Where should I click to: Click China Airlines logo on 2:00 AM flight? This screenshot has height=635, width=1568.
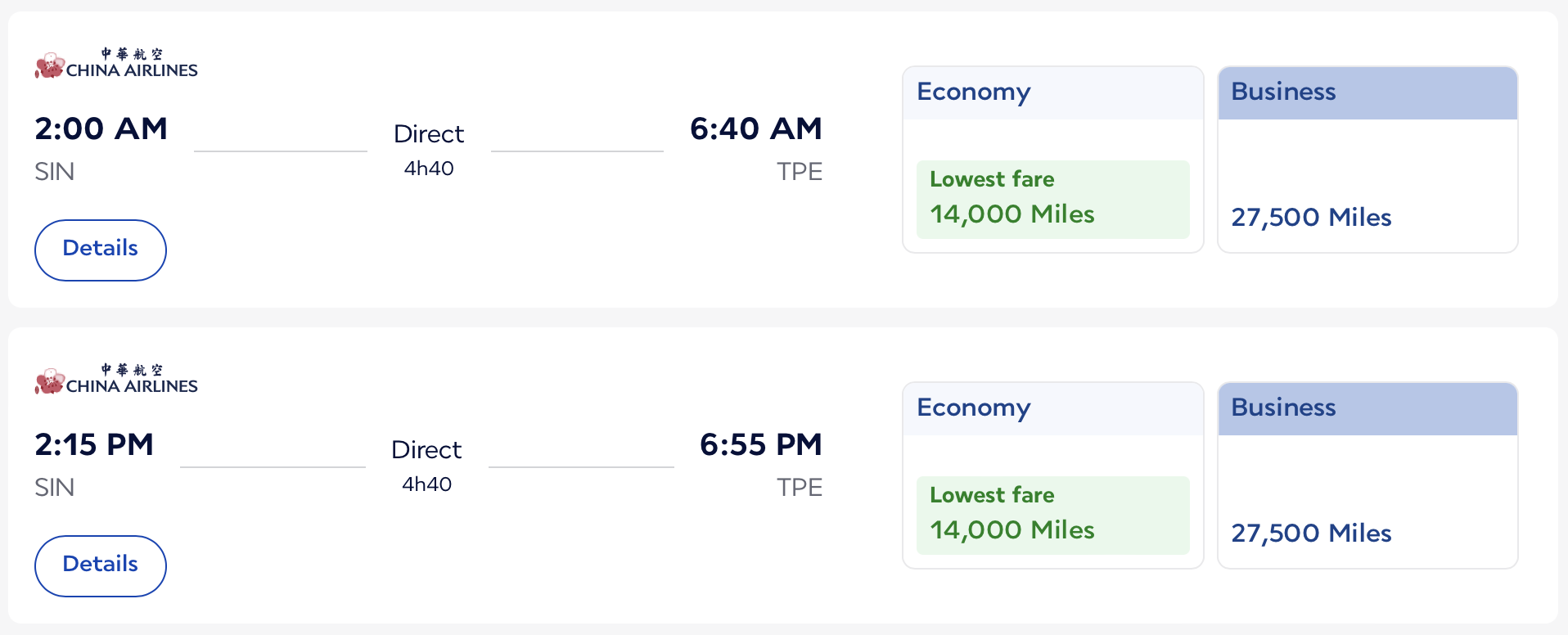116,64
